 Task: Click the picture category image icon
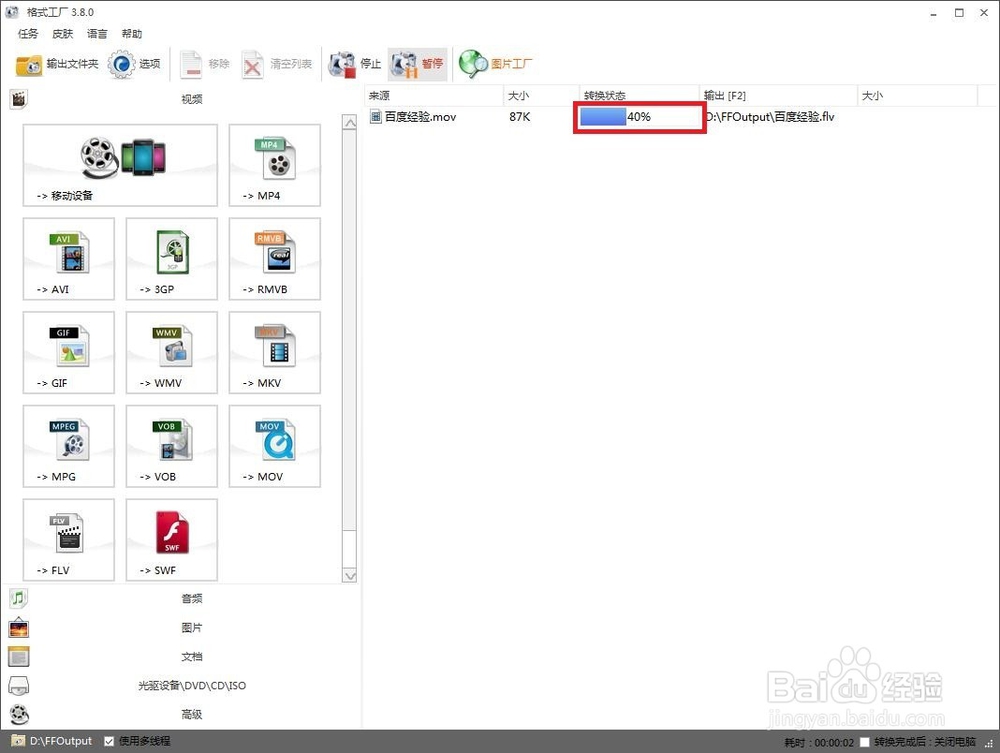click(x=18, y=628)
